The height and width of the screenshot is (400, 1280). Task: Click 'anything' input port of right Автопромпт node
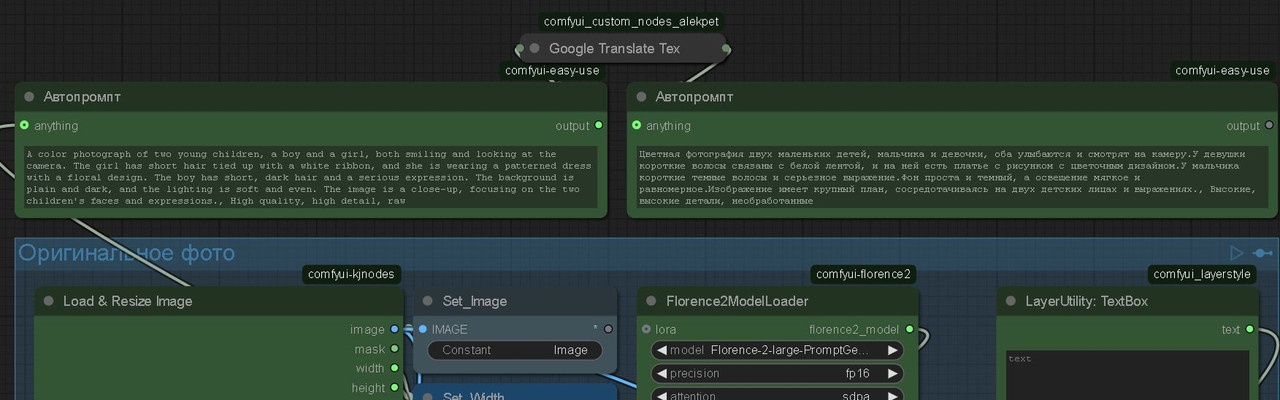coord(636,125)
